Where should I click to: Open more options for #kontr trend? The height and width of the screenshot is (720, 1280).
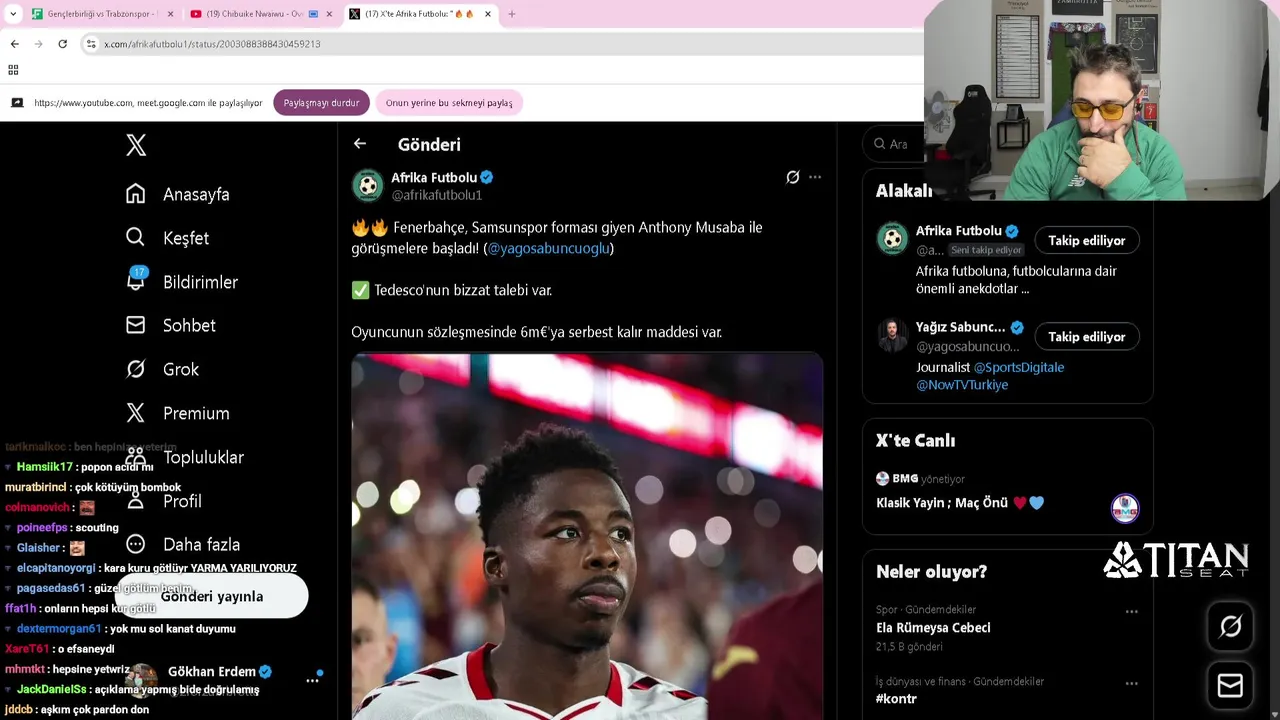pyautogui.click(x=1131, y=683)
